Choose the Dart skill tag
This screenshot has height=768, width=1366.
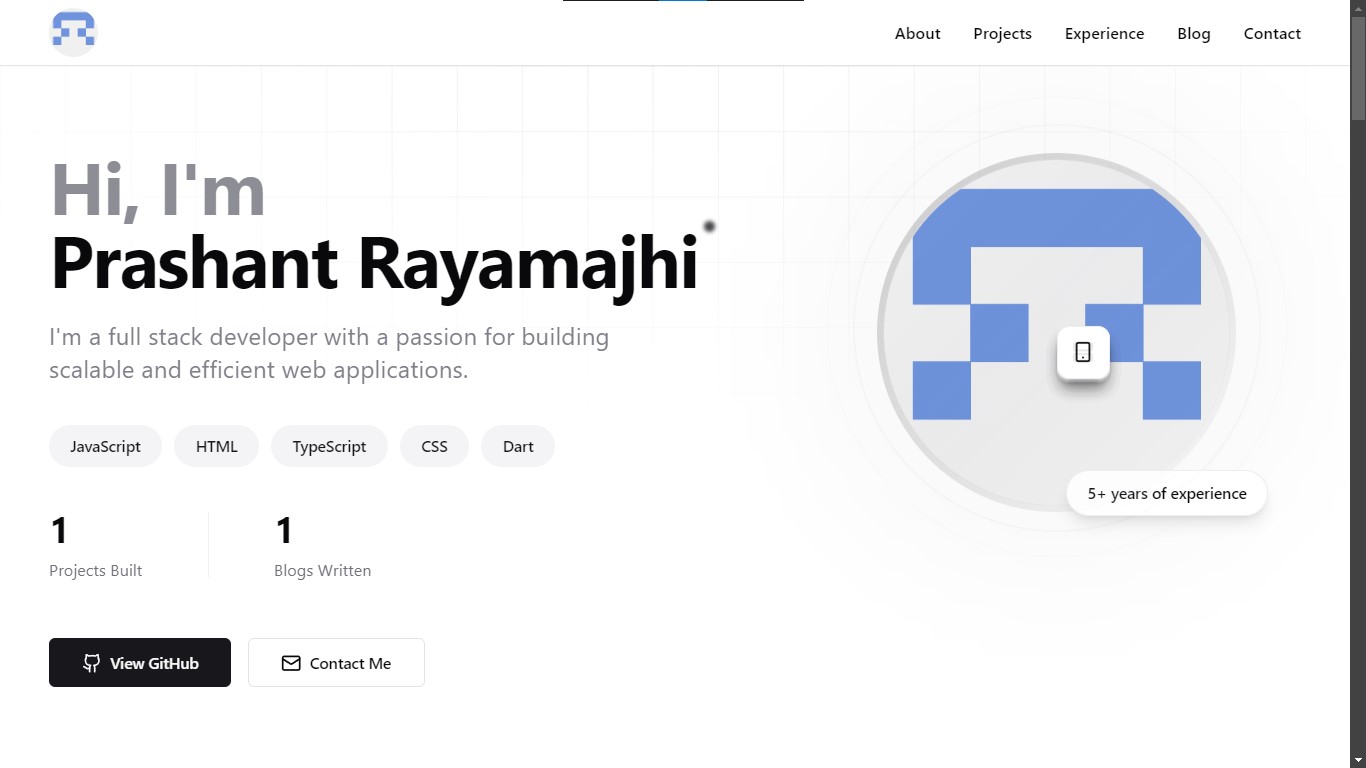pos(518,446)
